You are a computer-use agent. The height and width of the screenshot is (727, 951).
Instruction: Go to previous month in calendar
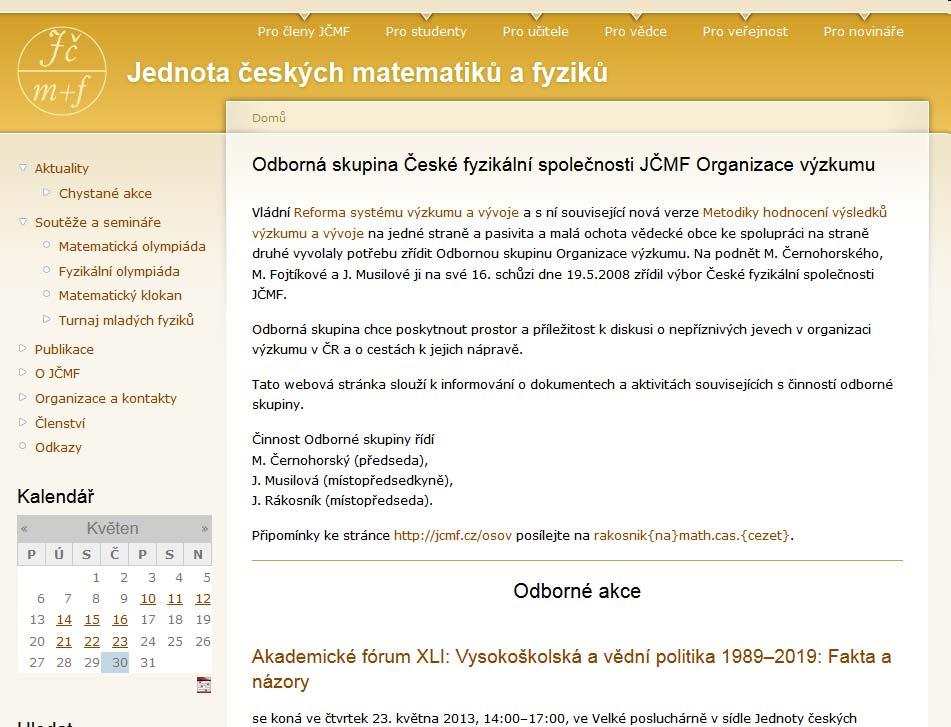click(x=24, y=529)
